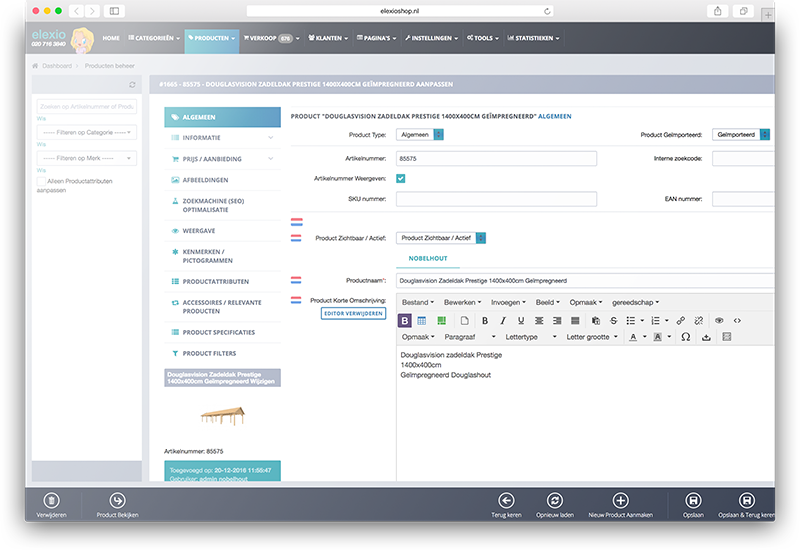Click the Productnaam input field
Viewport: 800px width, 550px height.
585,281
